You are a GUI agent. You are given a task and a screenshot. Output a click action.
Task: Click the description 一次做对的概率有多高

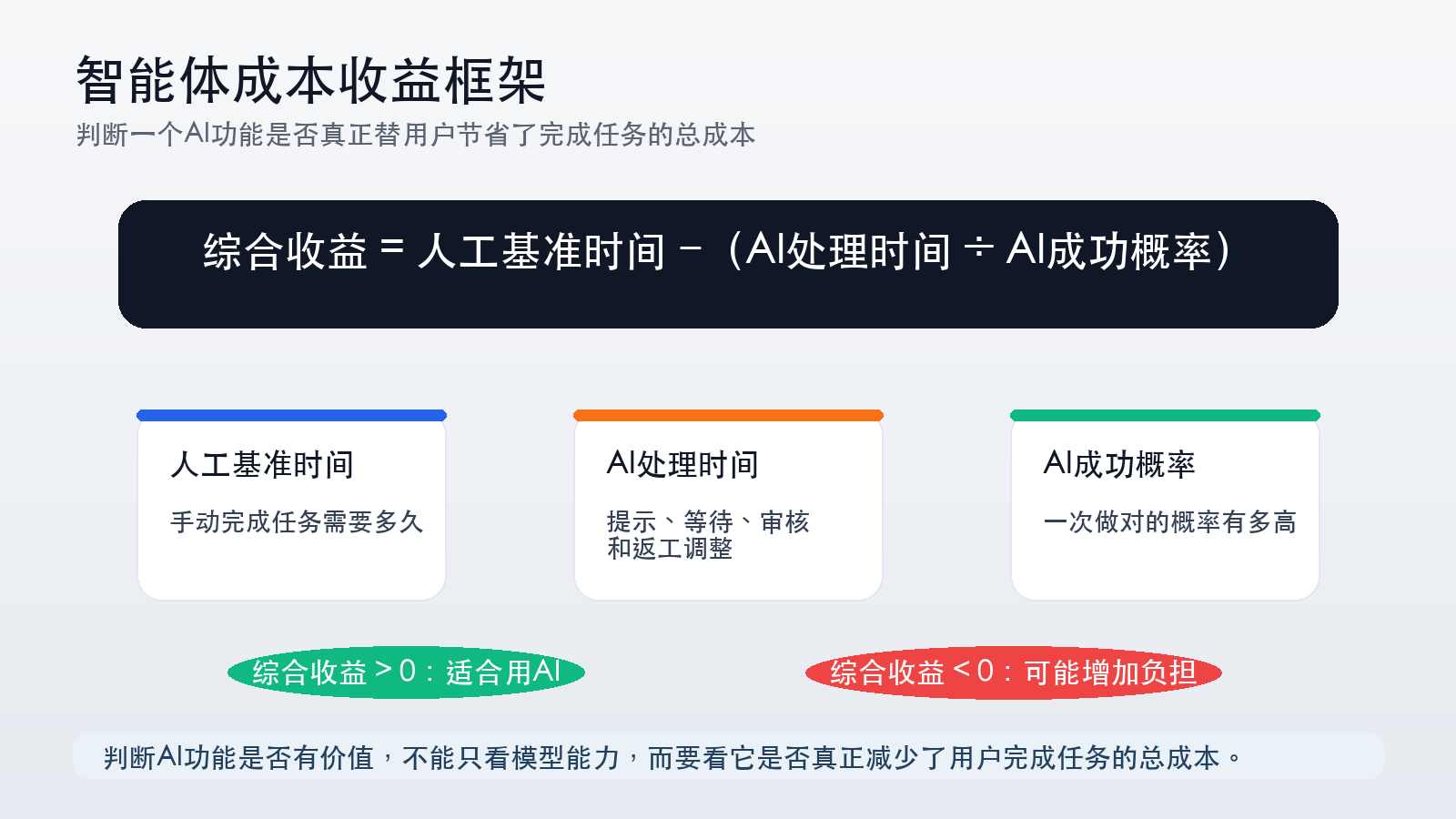click(1169, 522)
